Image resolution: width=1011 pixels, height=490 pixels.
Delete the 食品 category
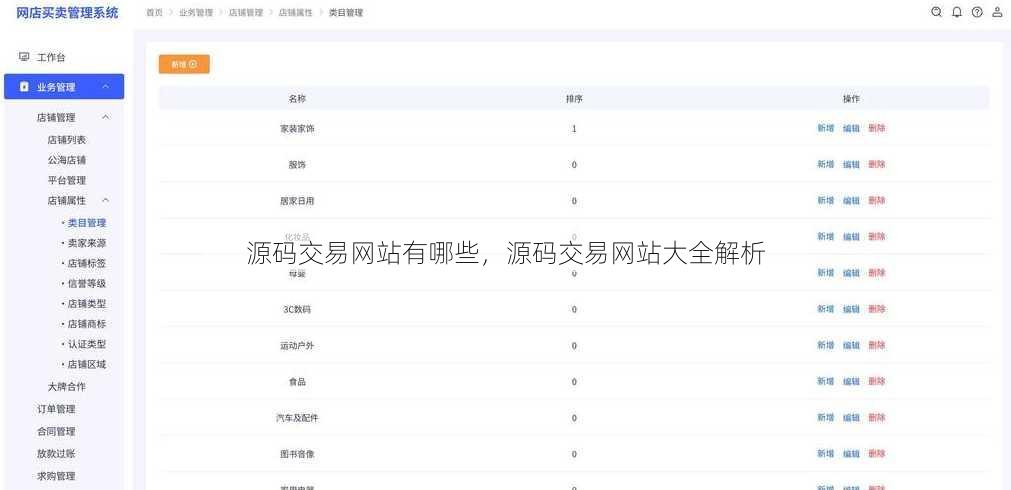tap(877, 381)
